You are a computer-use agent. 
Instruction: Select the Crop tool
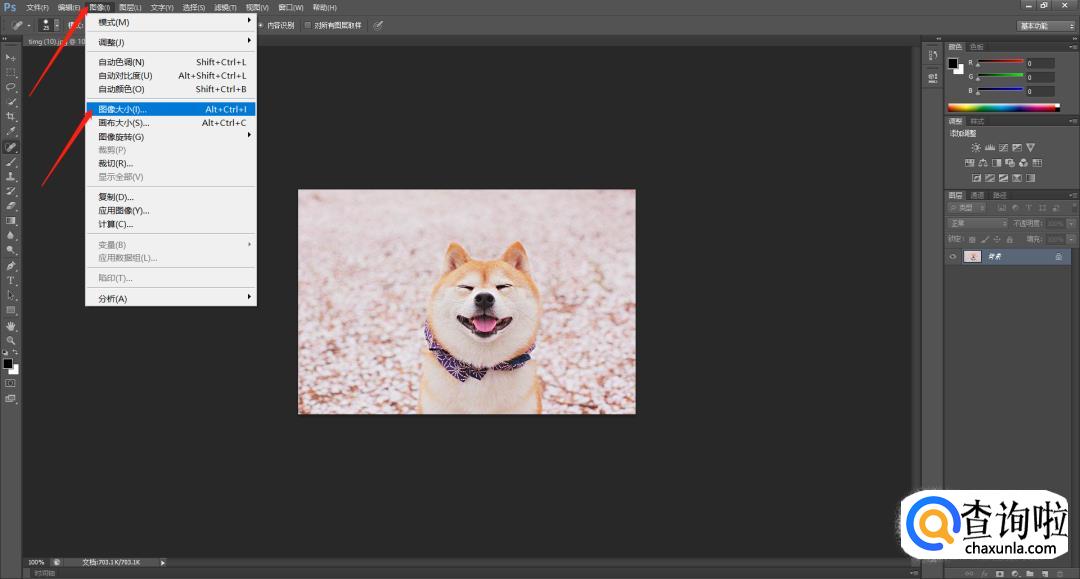tap(11, 117)
